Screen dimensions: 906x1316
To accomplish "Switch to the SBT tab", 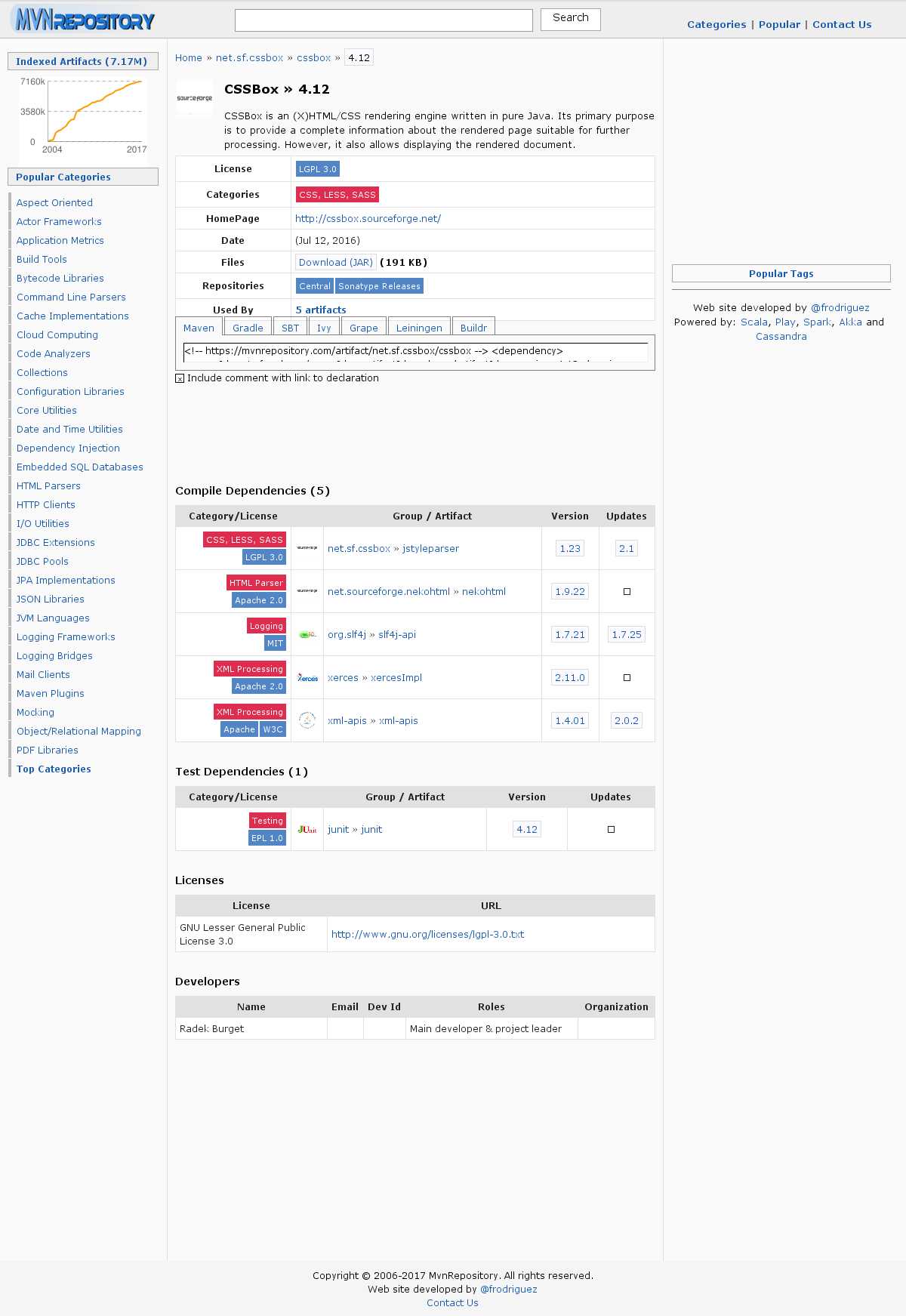I will [290, 328].
